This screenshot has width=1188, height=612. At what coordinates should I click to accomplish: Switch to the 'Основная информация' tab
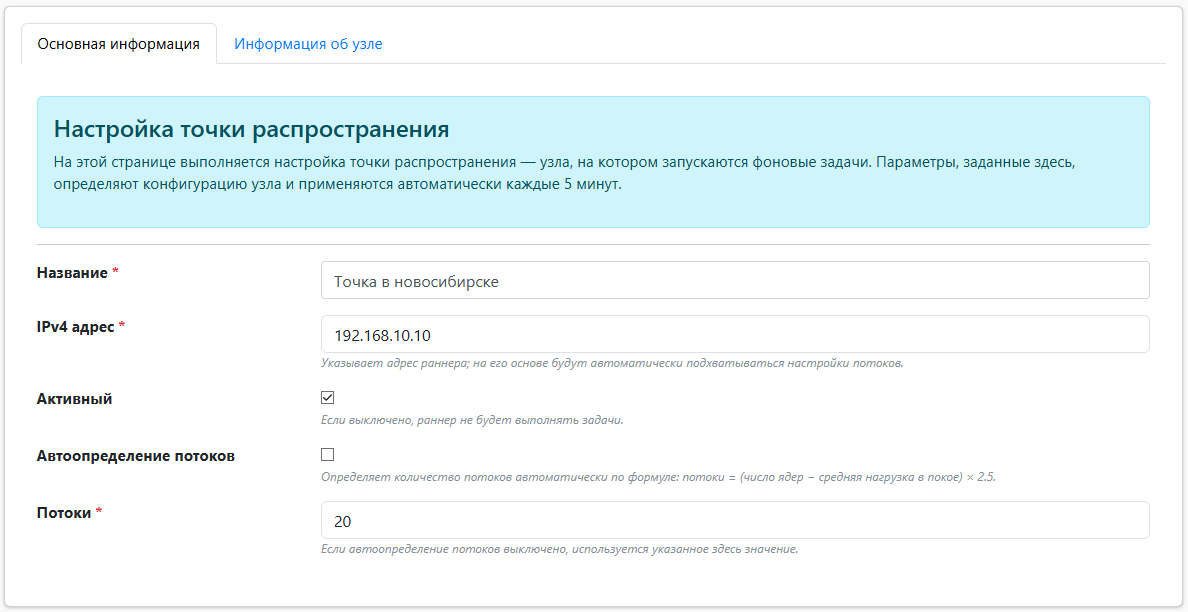coord(118,44)
